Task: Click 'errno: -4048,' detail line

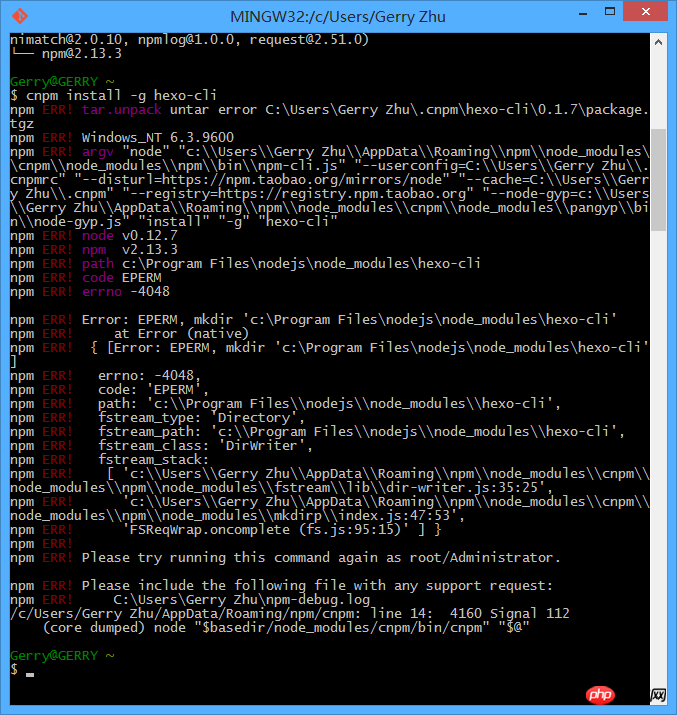Action: pos(149,376)
